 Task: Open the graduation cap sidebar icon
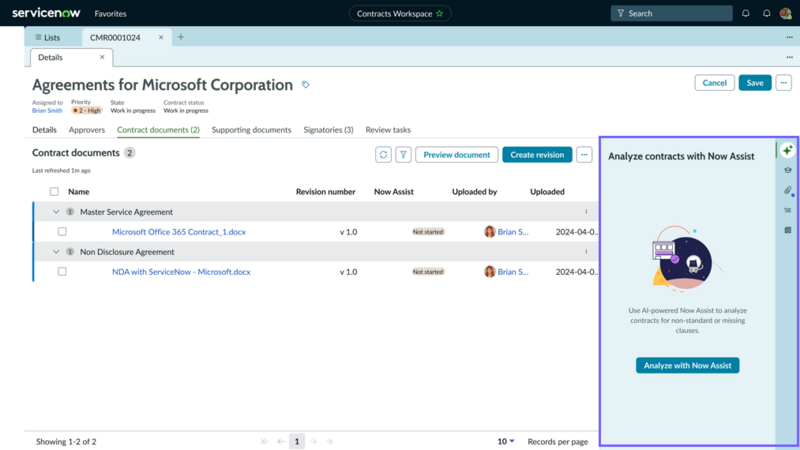[788, 170]
